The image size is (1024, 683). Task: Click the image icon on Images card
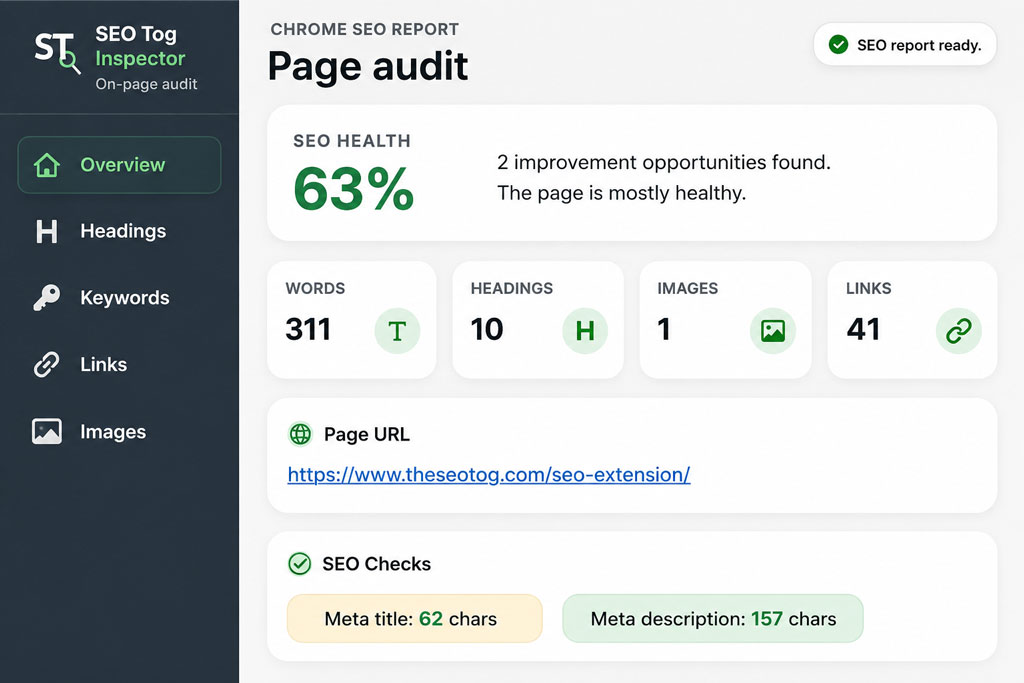pos(773,331)
